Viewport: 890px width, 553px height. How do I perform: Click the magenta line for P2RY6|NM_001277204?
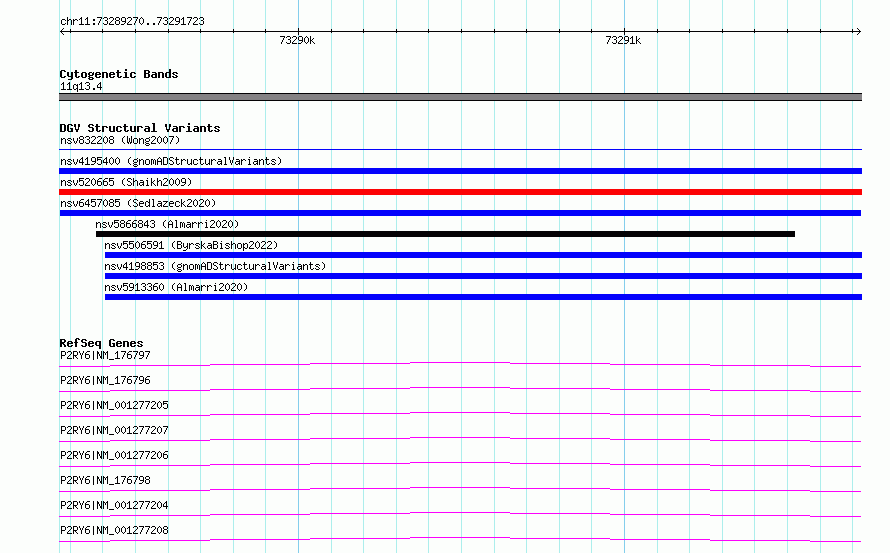coord(460,514)
